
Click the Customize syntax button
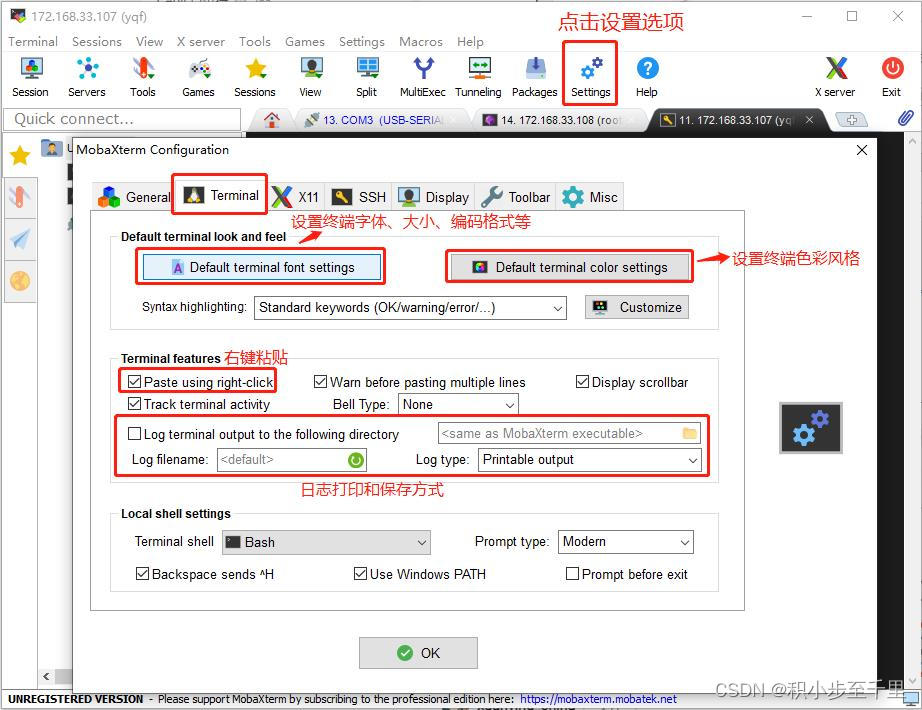click(x=636, y=308)
